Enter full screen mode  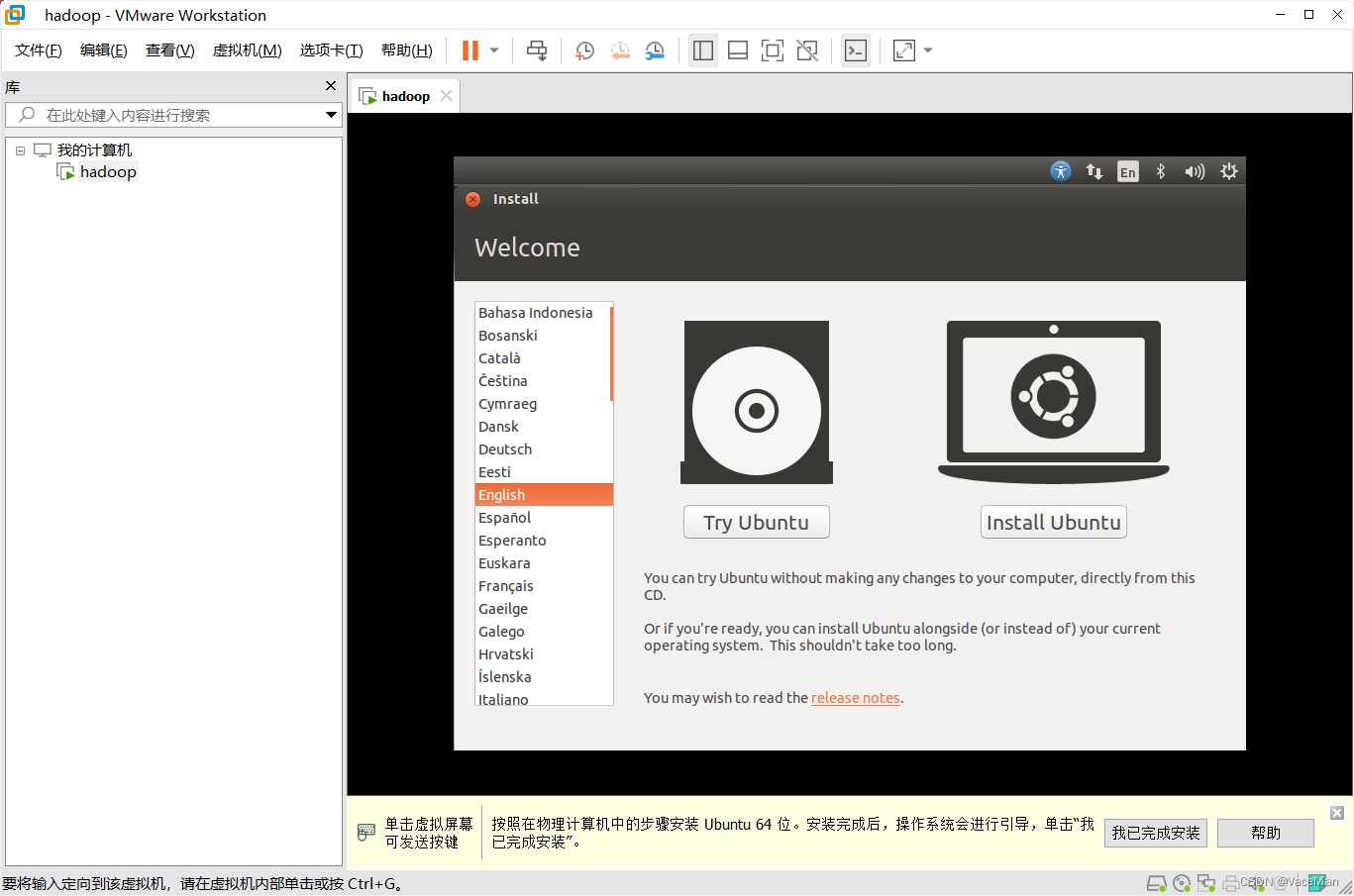(772, 50)
